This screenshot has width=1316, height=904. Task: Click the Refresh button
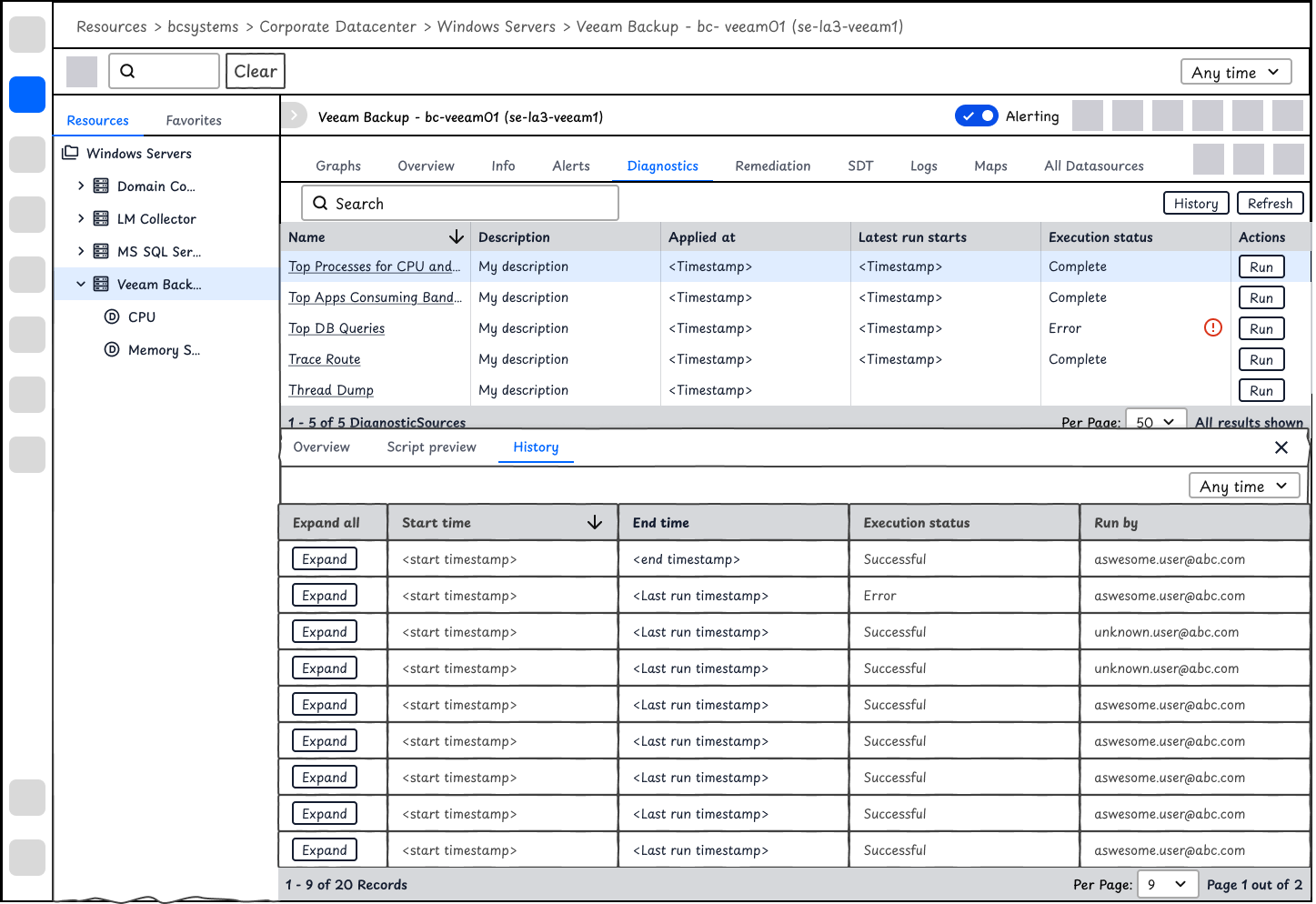tap(1271, 203)
